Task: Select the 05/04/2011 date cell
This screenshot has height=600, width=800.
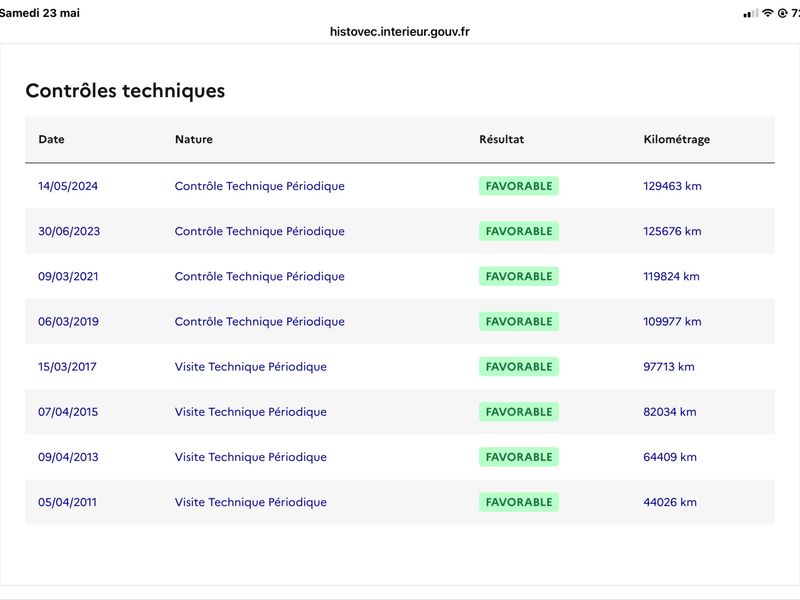Action: (x=67, y=502)
